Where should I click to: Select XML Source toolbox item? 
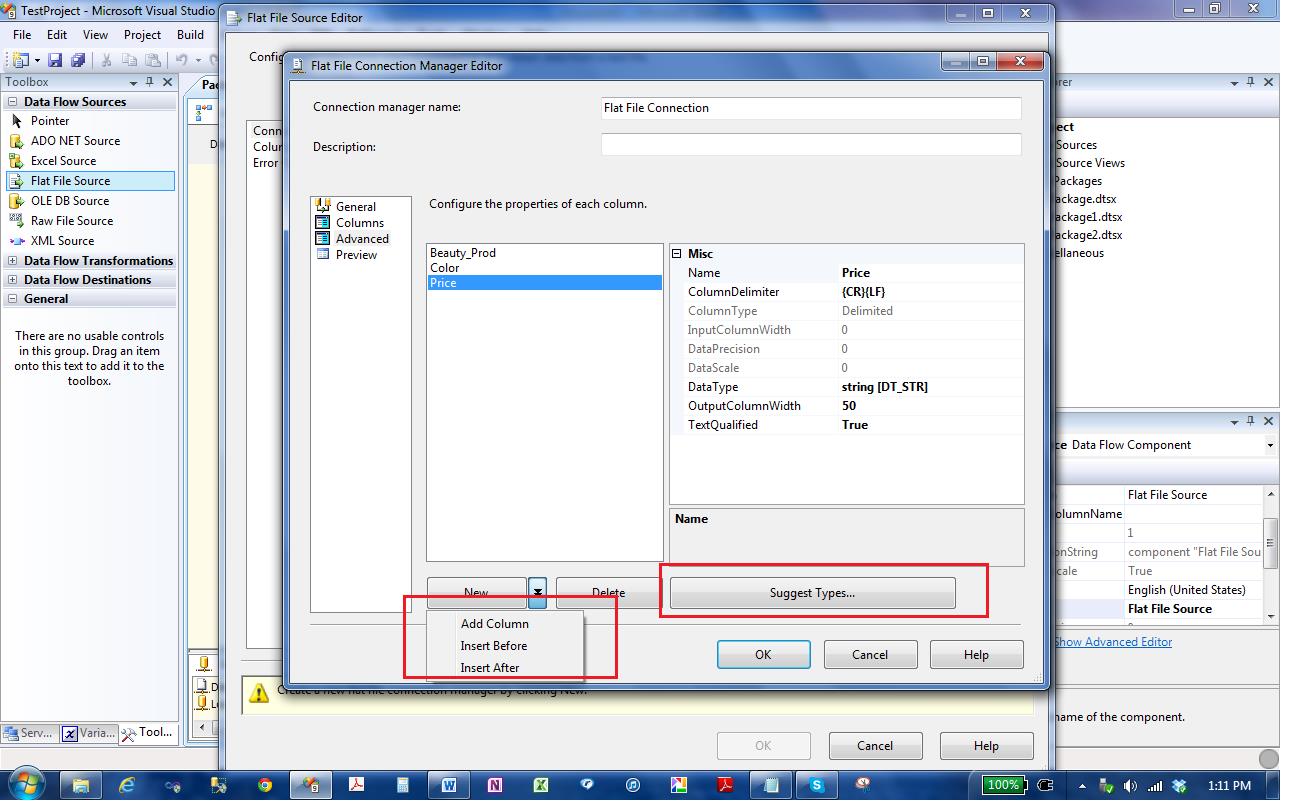(x=62, y=241)
